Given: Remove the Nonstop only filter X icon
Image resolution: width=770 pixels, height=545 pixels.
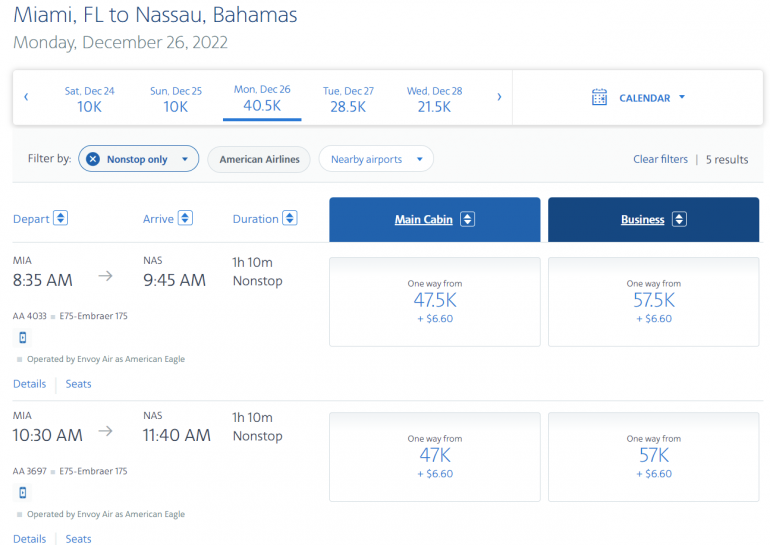Looking at the screenshot, I should point(93,159).
